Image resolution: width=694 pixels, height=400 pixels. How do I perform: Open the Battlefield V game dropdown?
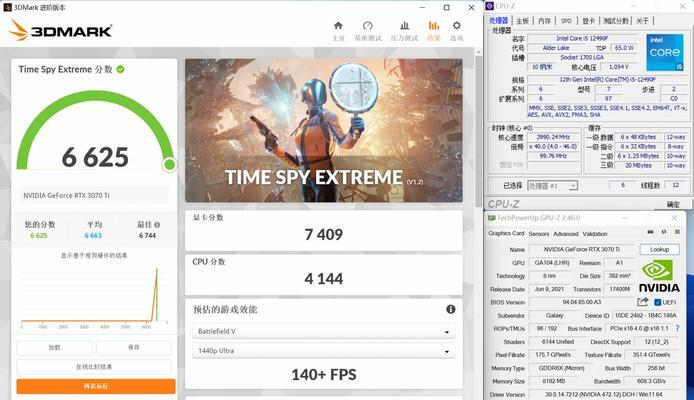coord(324,331)
